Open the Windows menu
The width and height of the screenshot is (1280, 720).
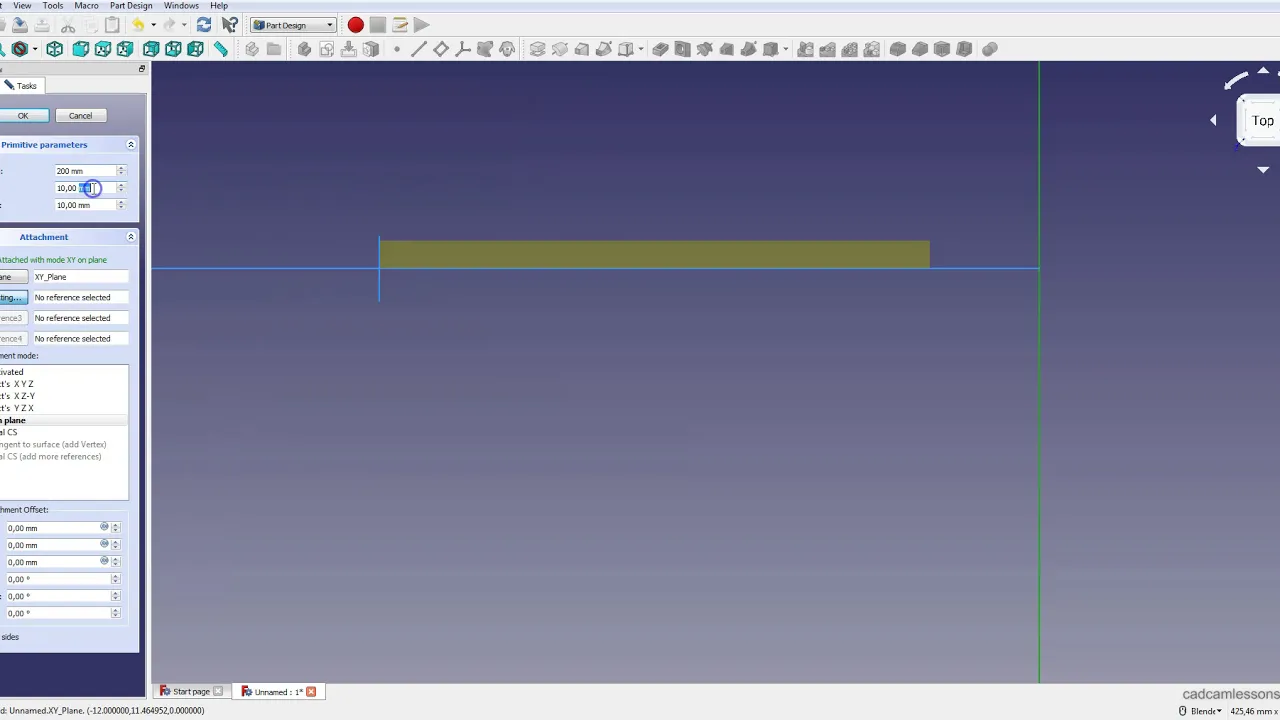point(181,6)
